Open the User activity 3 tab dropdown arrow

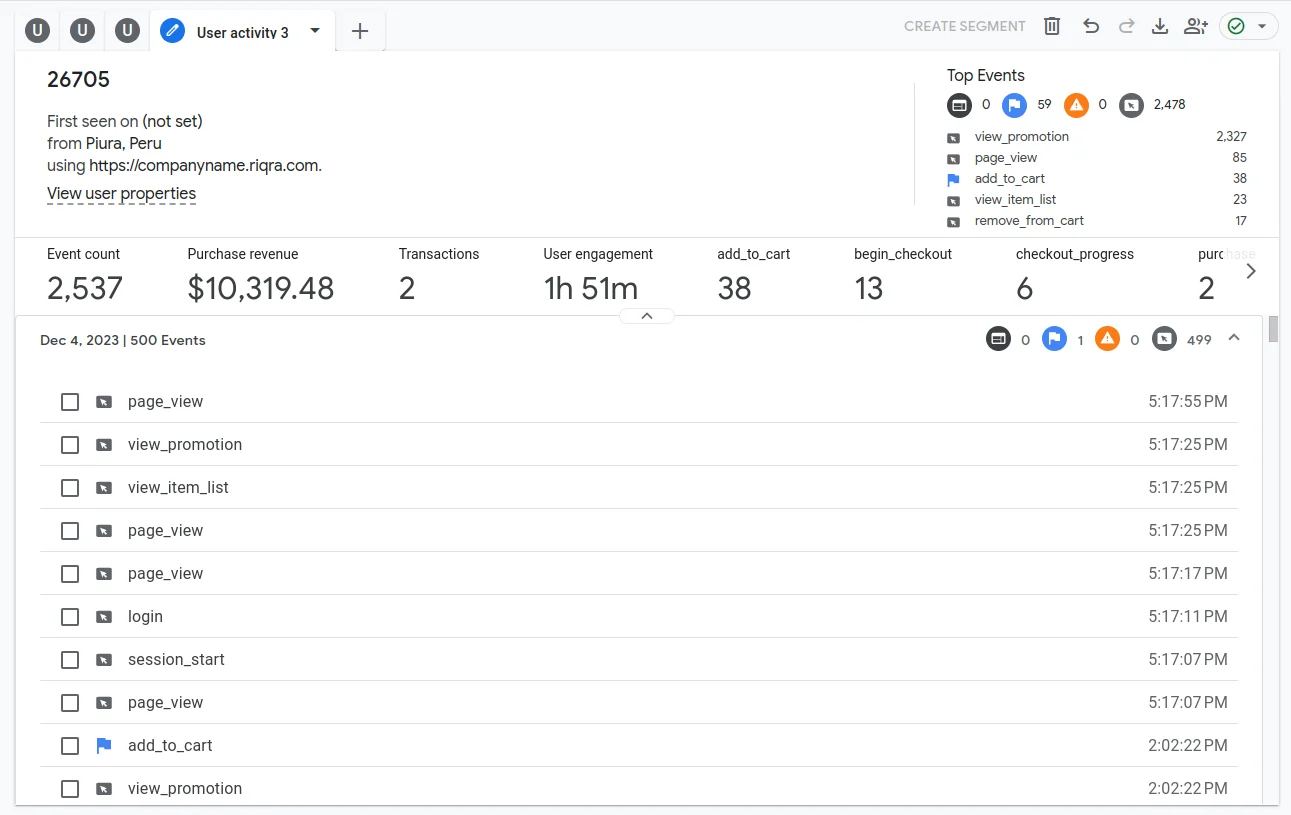coord(315,31)
